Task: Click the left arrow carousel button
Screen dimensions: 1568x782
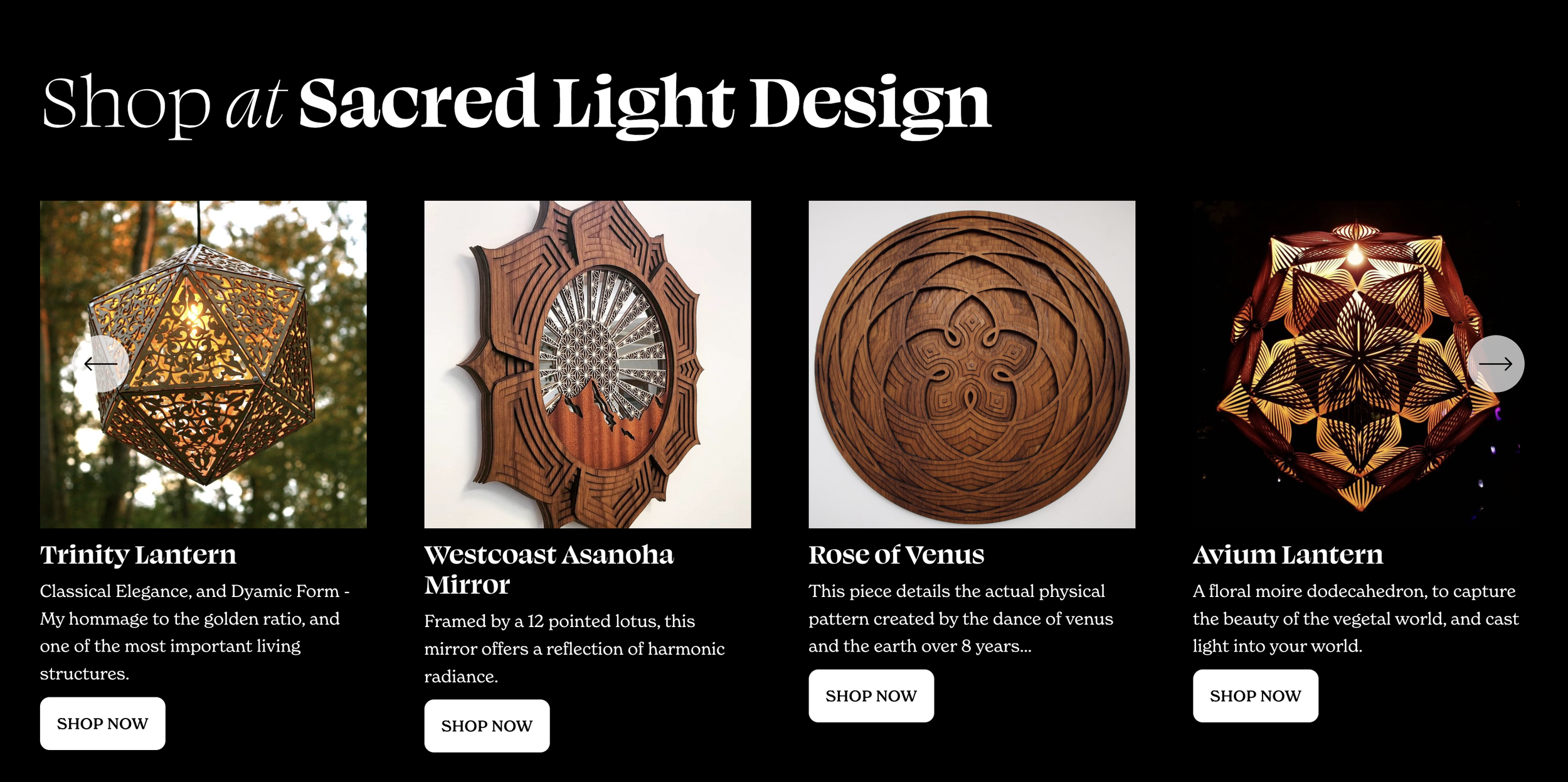Action: click(100, 364)
